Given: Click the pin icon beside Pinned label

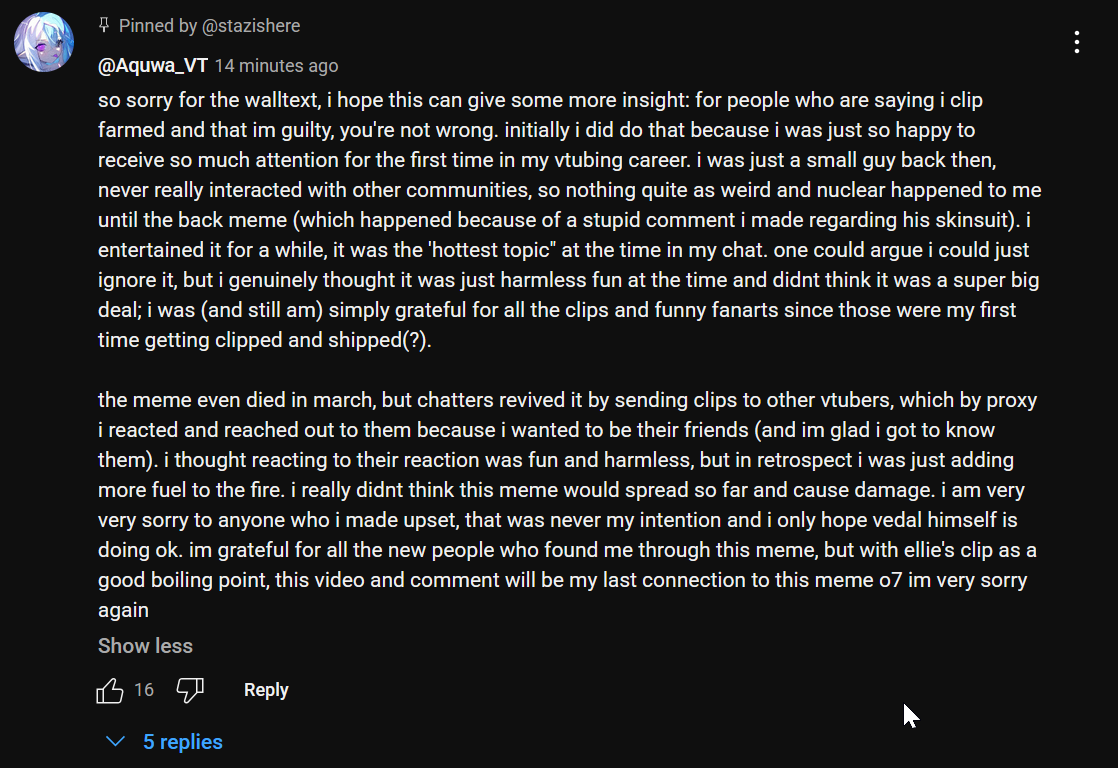Looking at the screenshot, I should (104, 25).
